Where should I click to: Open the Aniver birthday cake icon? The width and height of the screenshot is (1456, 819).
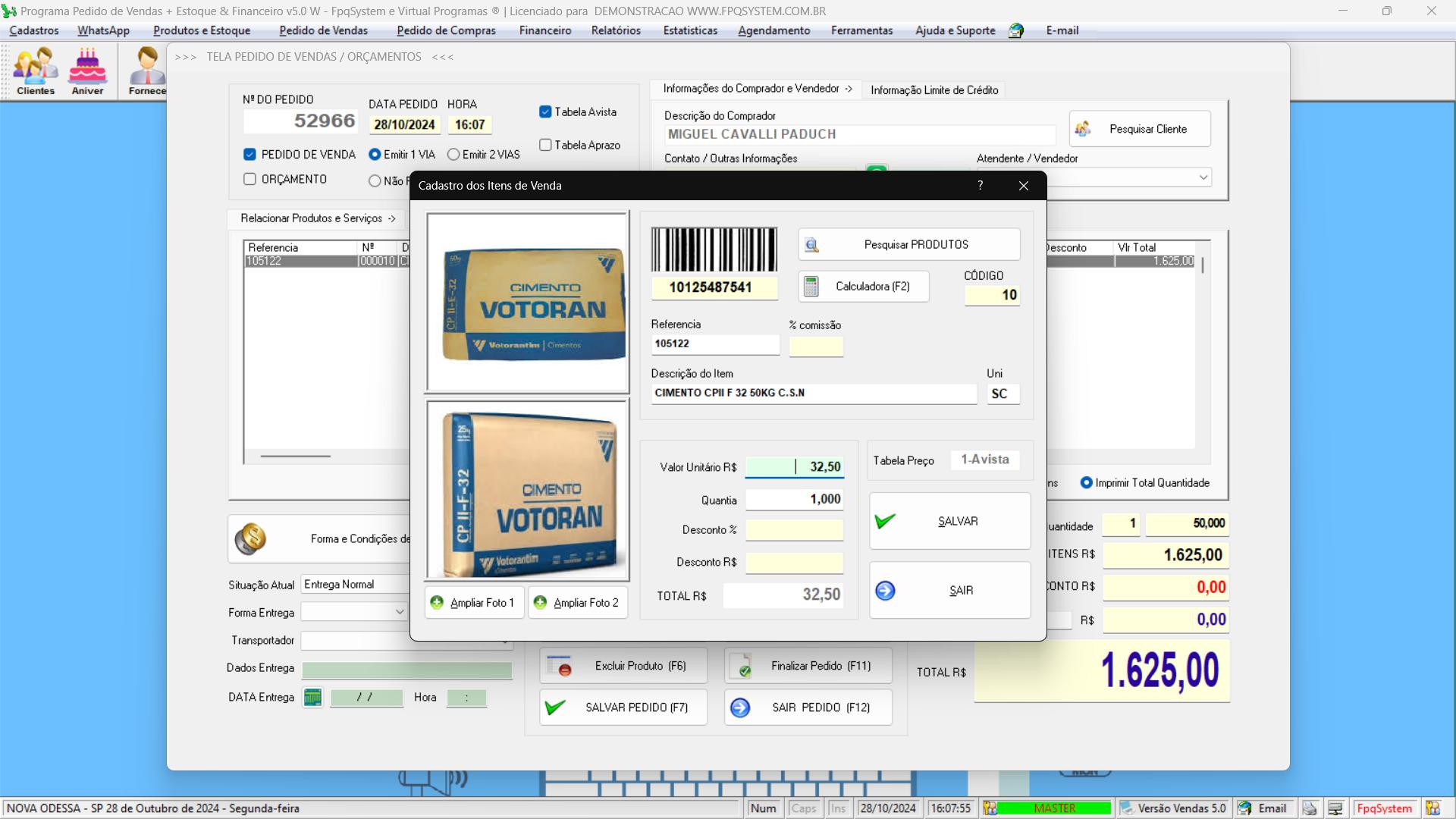click(88, 71)
